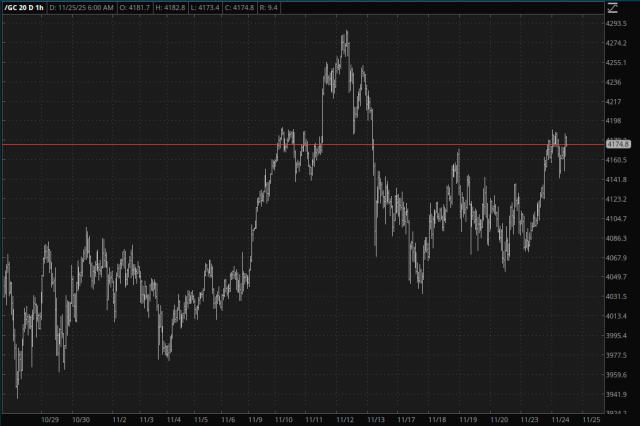Click the chart style icon at top right
The width and height of the screenshot is (640, 426).
pyautogui.click(x=612, y=8)
